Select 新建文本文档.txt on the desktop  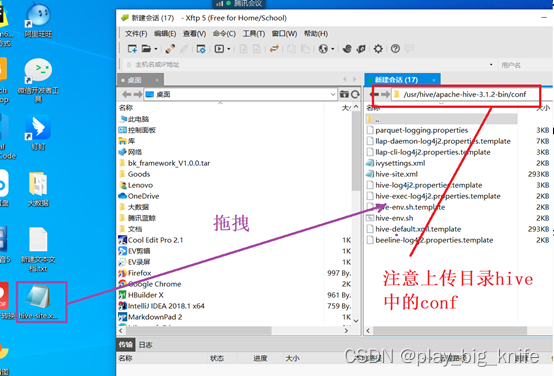click(38, 249)
